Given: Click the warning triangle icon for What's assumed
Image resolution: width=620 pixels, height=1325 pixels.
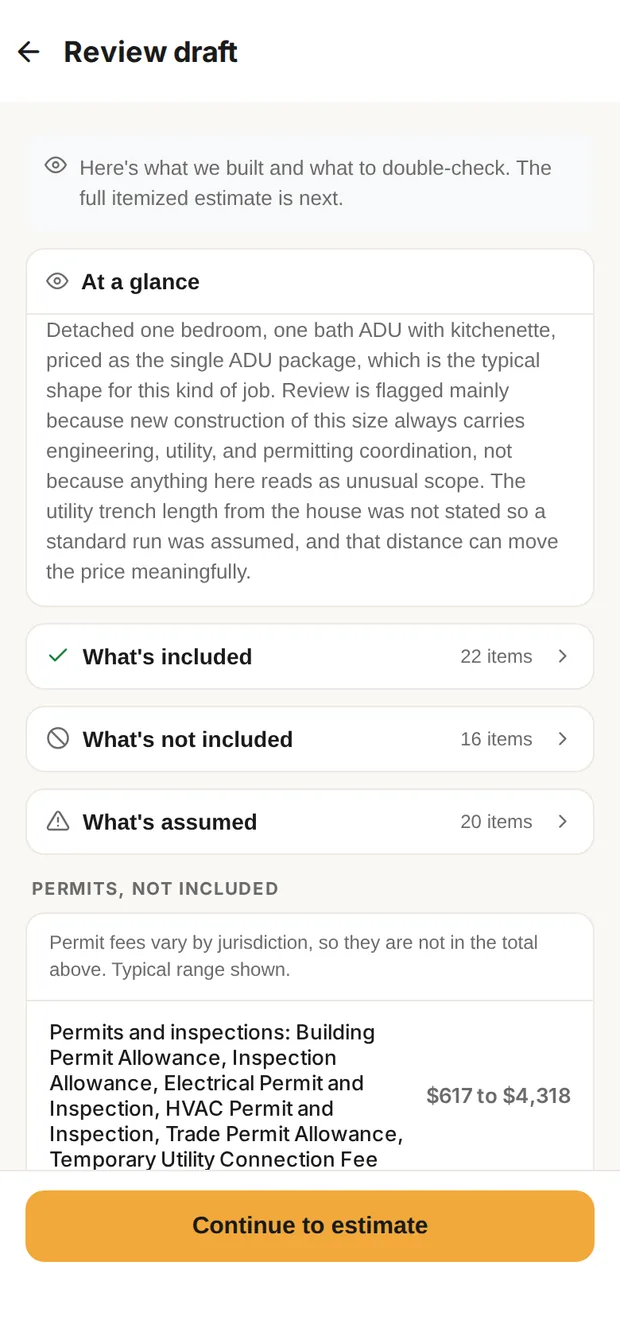Looking at the screenshot, I should 58,821.
